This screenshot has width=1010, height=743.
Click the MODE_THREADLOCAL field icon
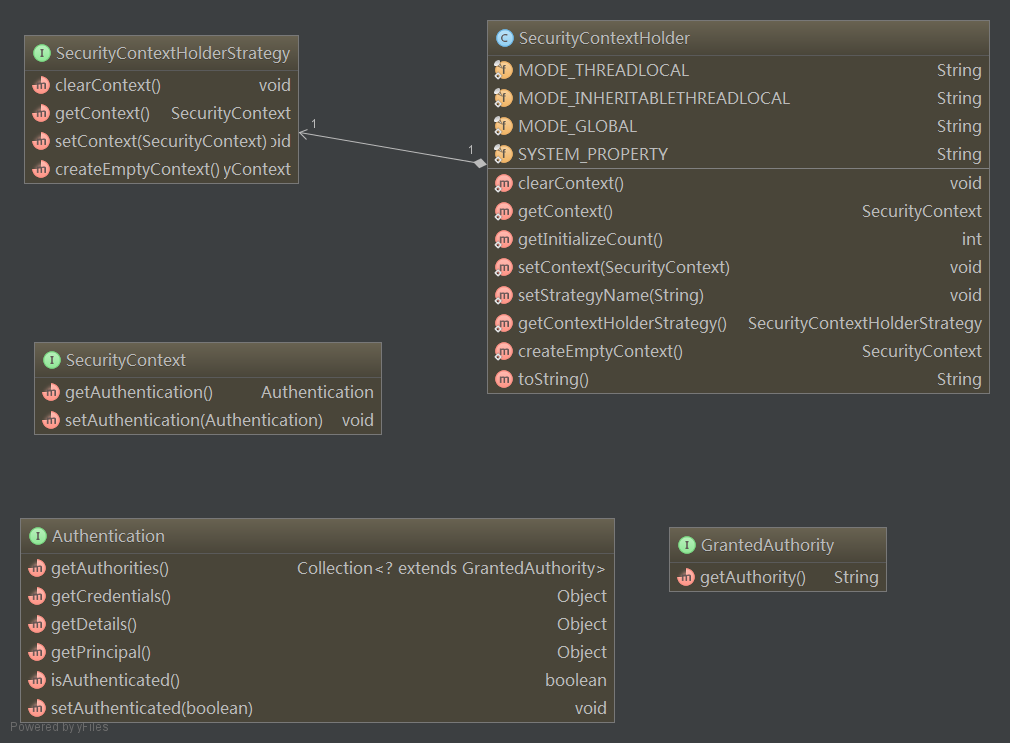coord(504,71)
